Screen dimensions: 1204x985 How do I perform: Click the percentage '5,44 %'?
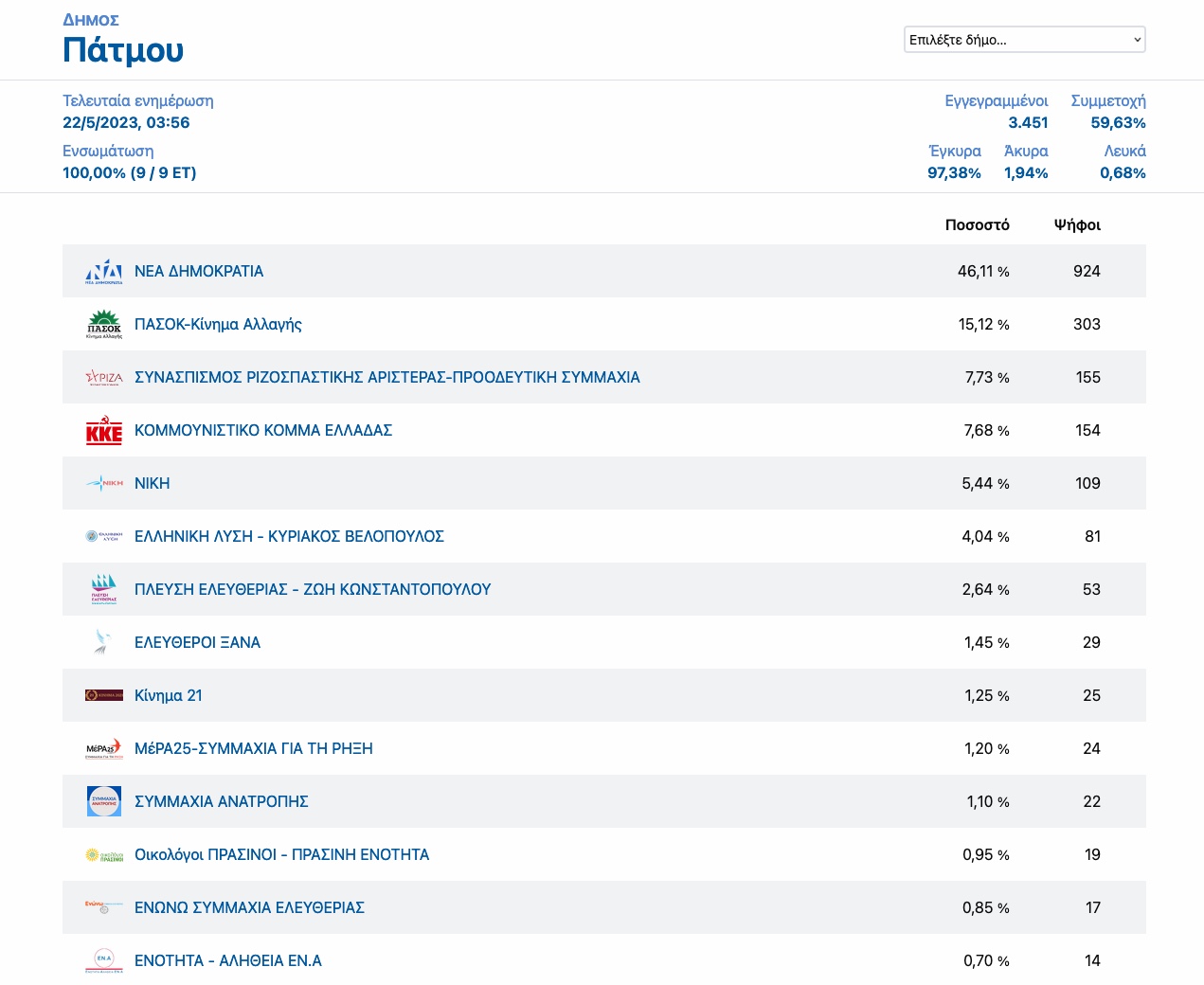(985, 483)
